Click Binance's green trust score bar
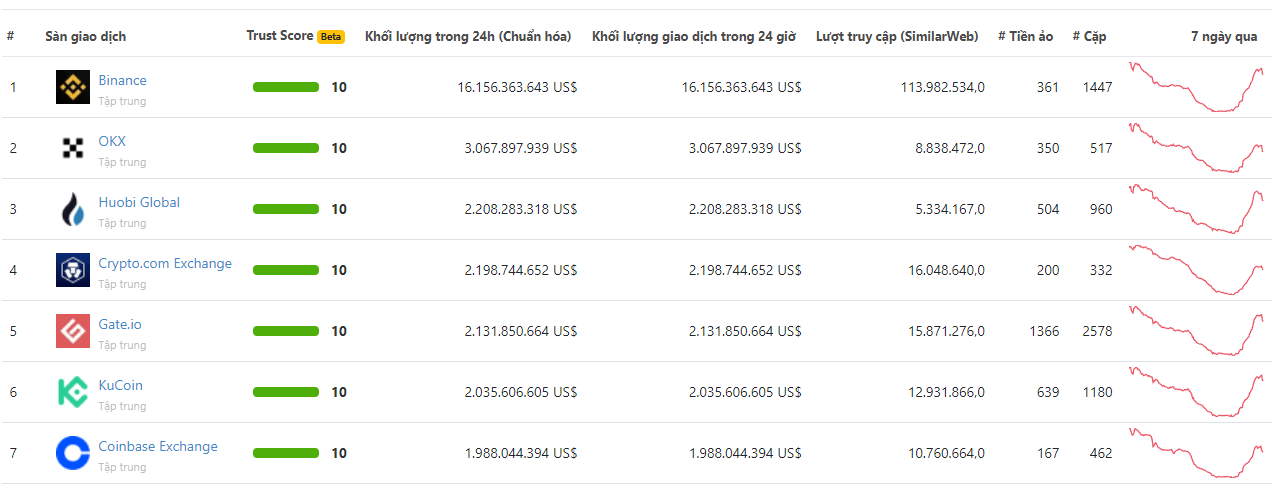The width and height of the screenshot is (1279, 488). [286, 87]
